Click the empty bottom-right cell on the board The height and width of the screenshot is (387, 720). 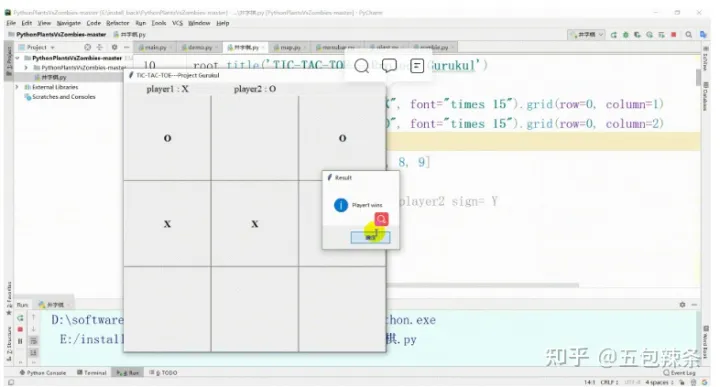pyautogui.click(x=342, y=309)
